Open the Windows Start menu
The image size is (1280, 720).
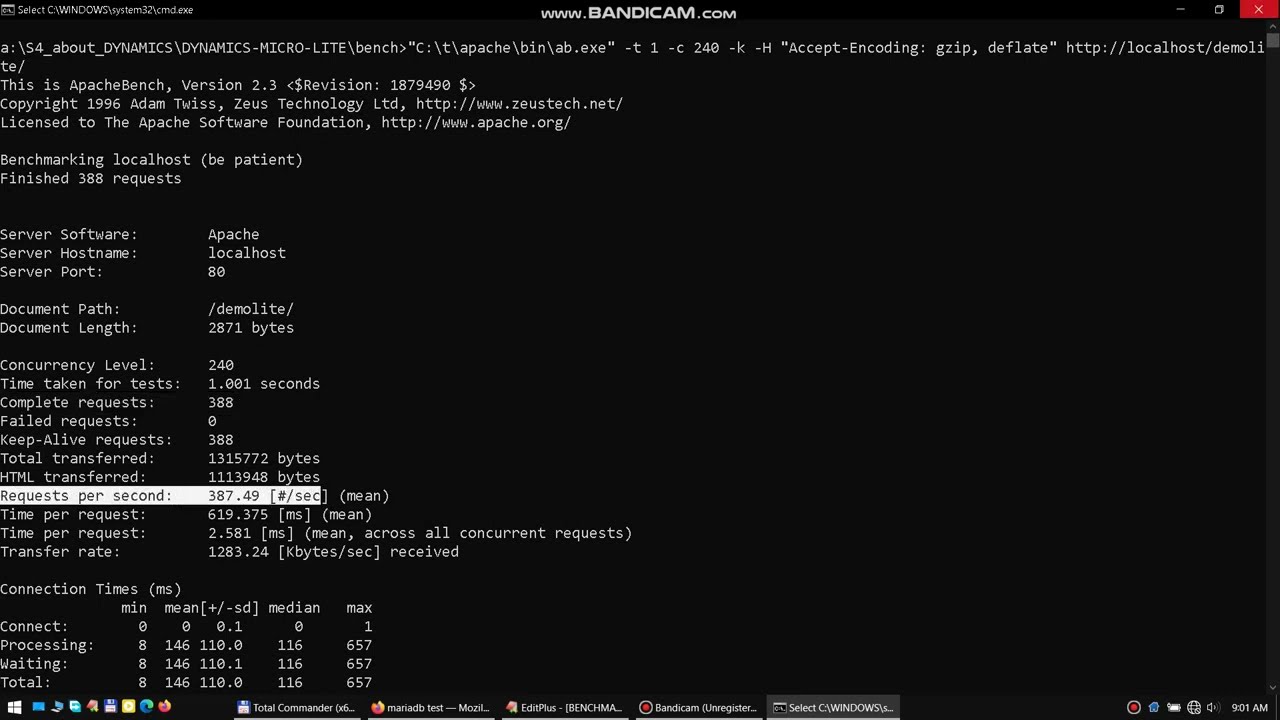[15, 707]
